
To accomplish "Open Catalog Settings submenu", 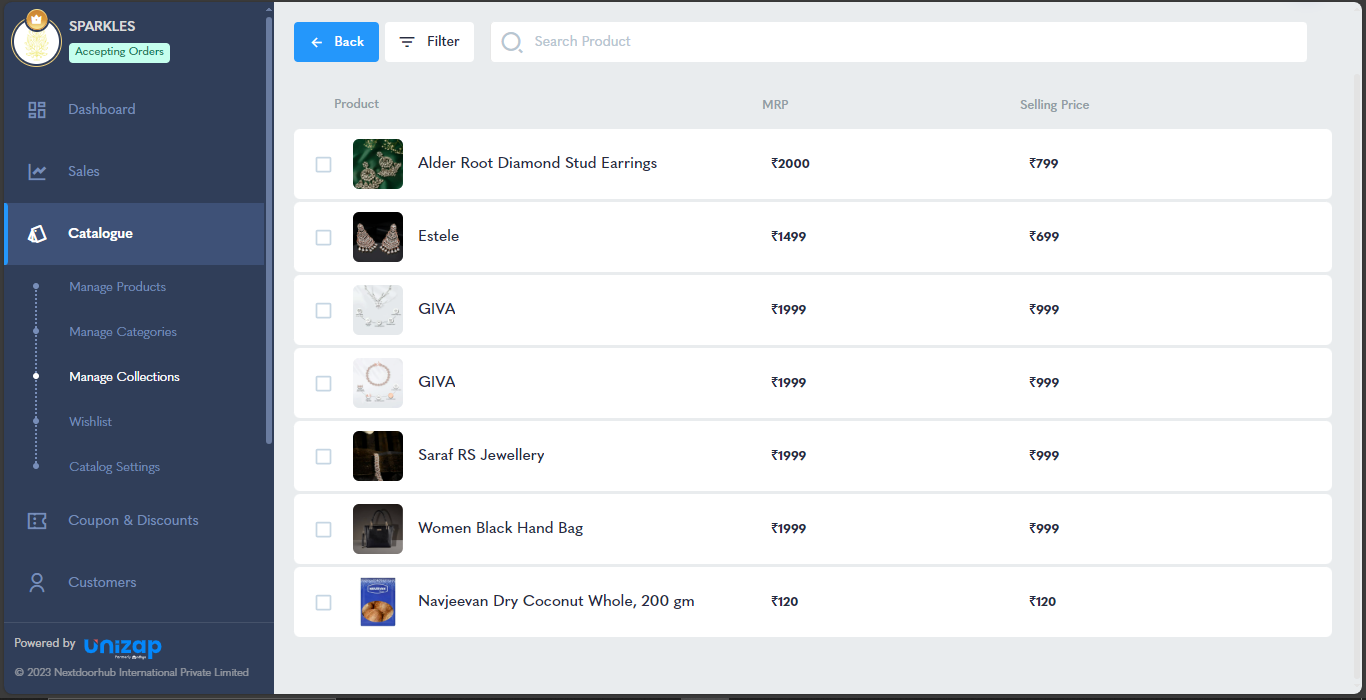I will [x=114, y=467].
